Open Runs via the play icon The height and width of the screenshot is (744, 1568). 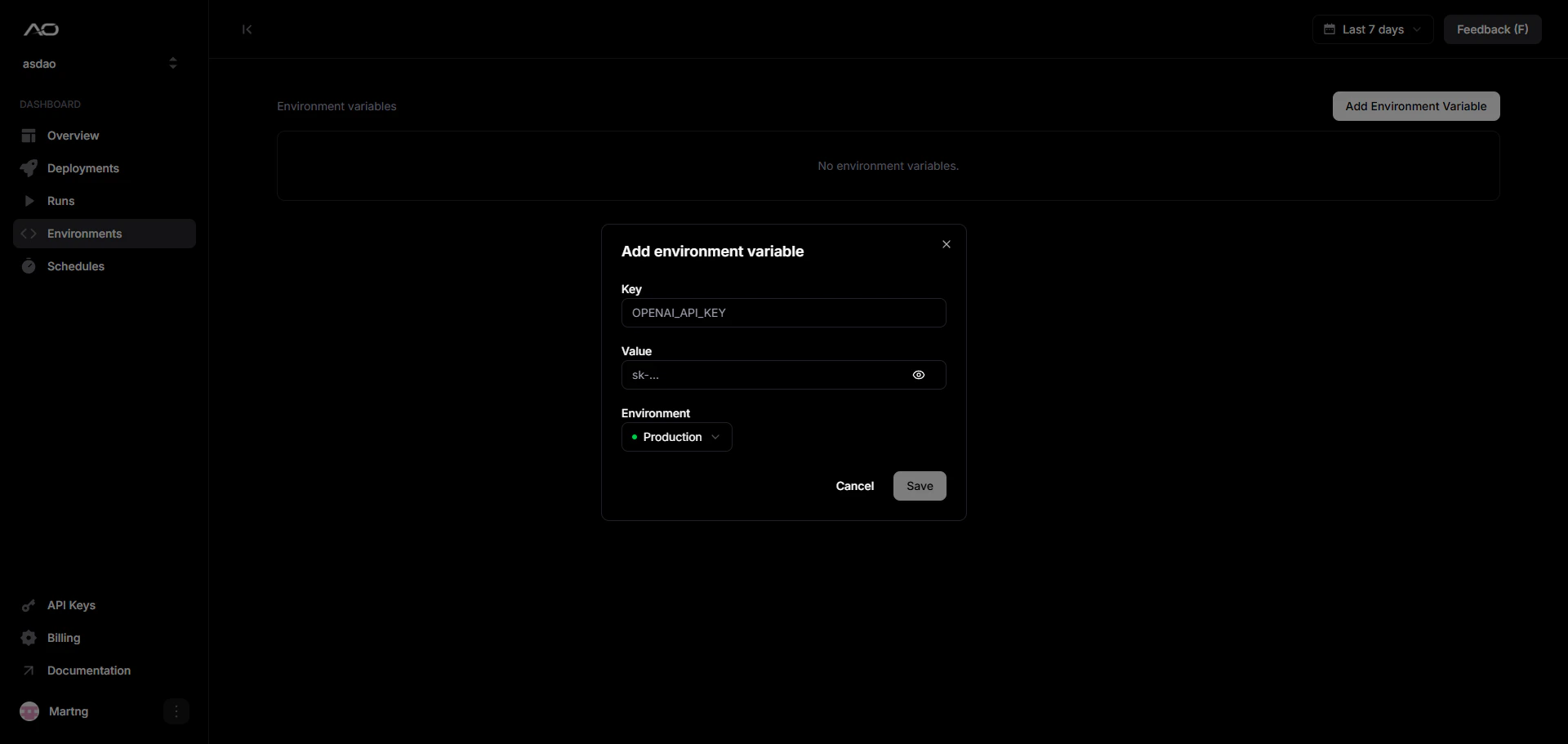[29, 200]
